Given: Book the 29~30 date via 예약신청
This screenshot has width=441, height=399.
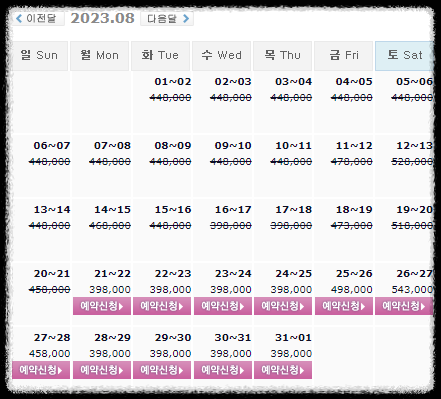Looking at the screenshot, I should [x=162, y=370].
